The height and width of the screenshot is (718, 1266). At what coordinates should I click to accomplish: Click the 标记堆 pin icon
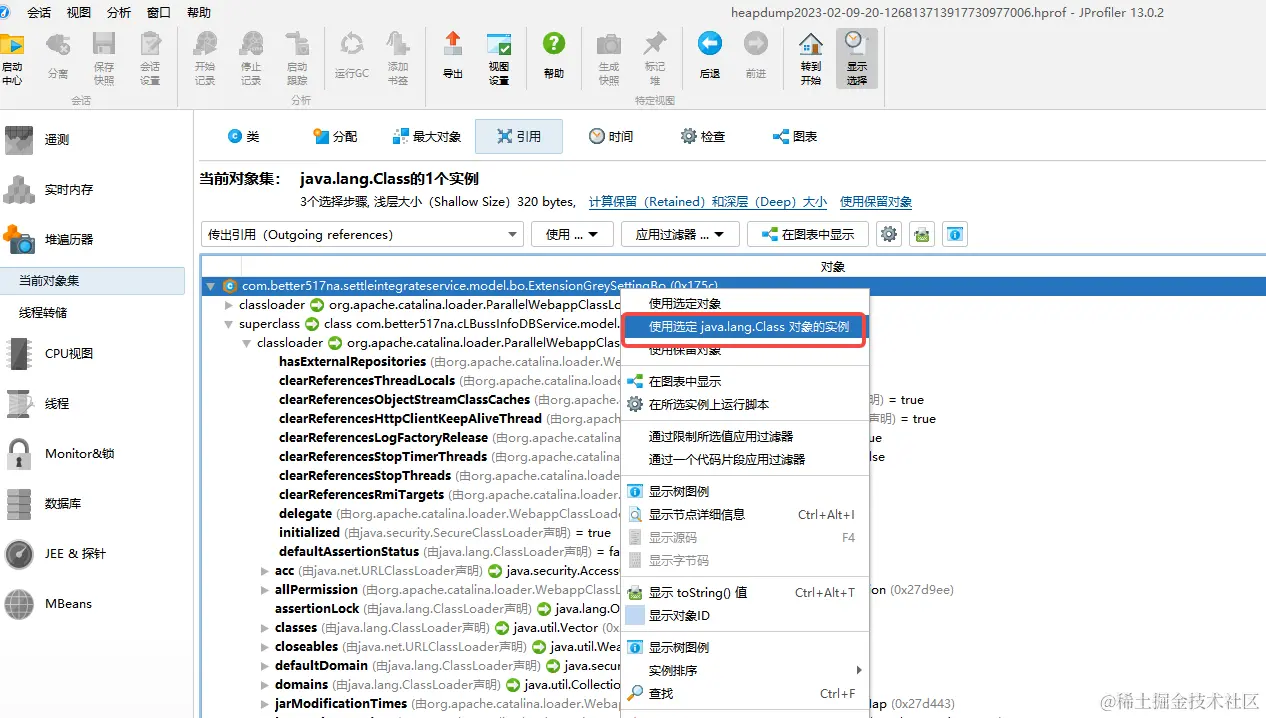(655, 58)
